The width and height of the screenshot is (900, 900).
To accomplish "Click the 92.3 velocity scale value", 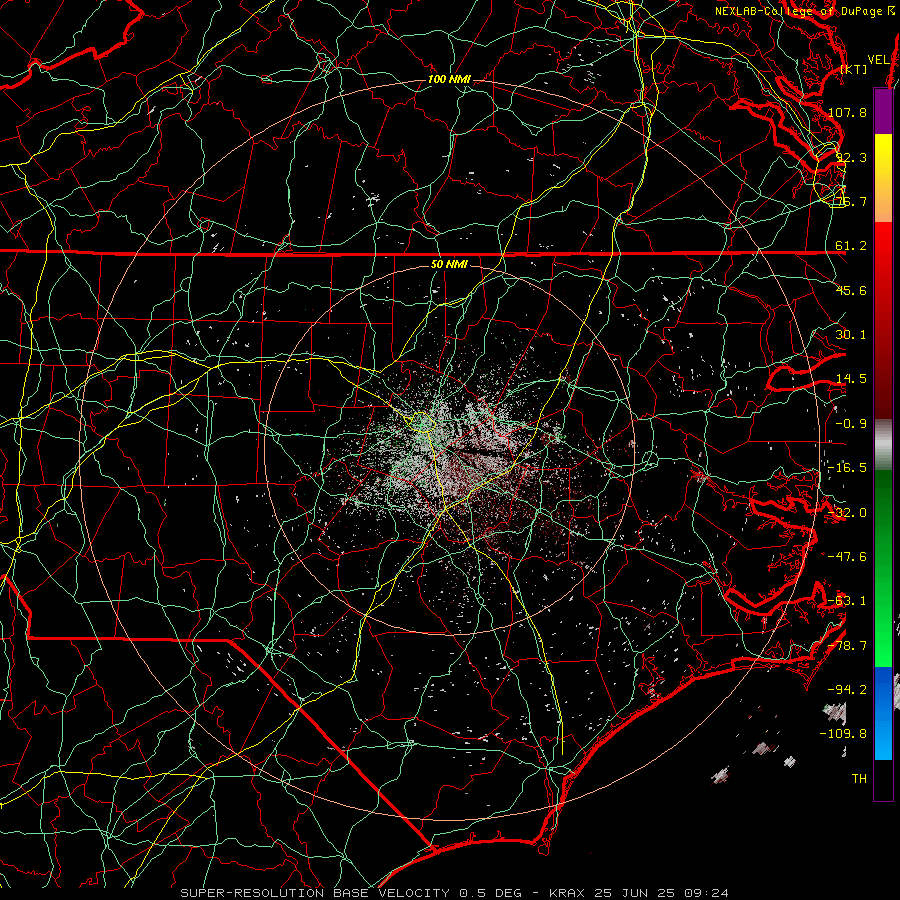I will (x=851, y=157).
